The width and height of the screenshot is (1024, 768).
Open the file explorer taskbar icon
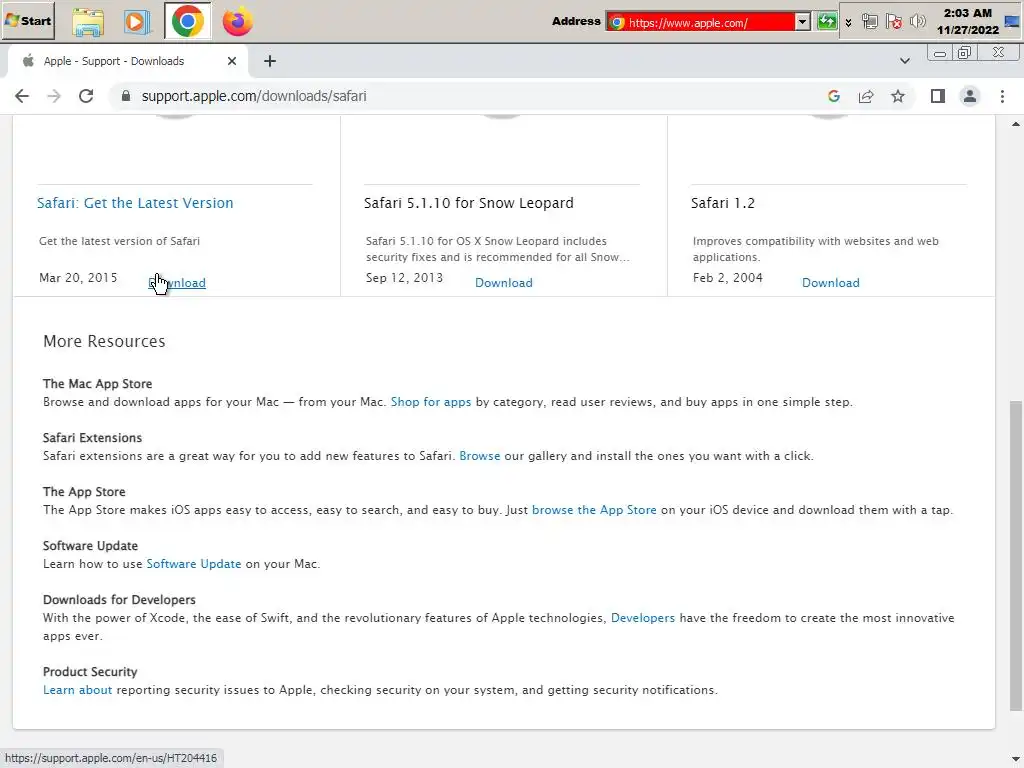tap(88, 22)
